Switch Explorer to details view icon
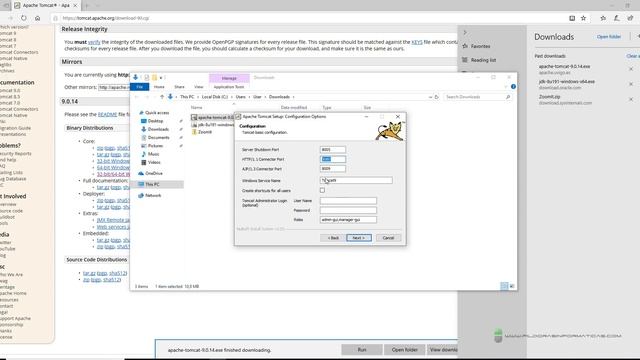This screenshot has height=360, width=640. (504, 286)
